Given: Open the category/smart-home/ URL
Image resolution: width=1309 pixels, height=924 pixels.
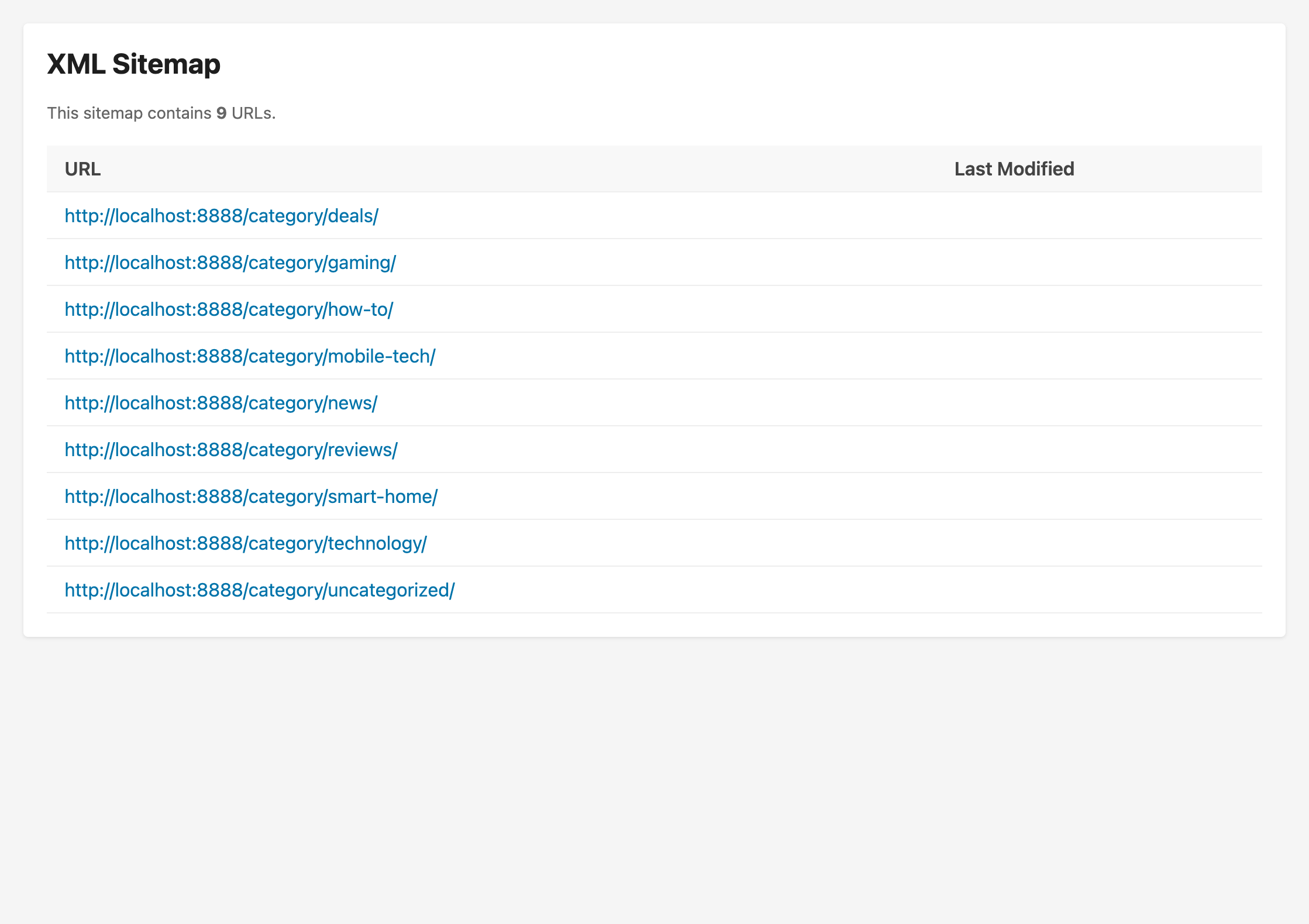Looking at the screenshot, I should tap(251, 497).
